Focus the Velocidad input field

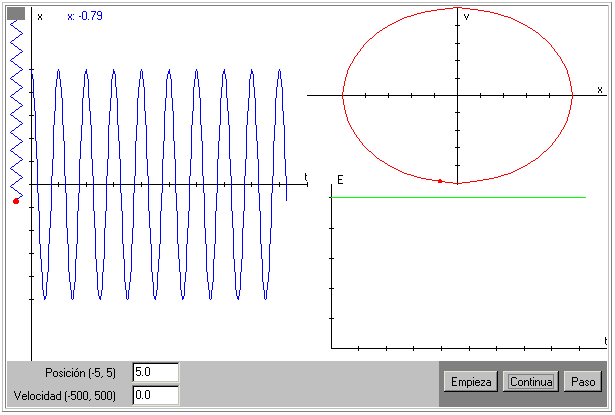pos(156,395)
